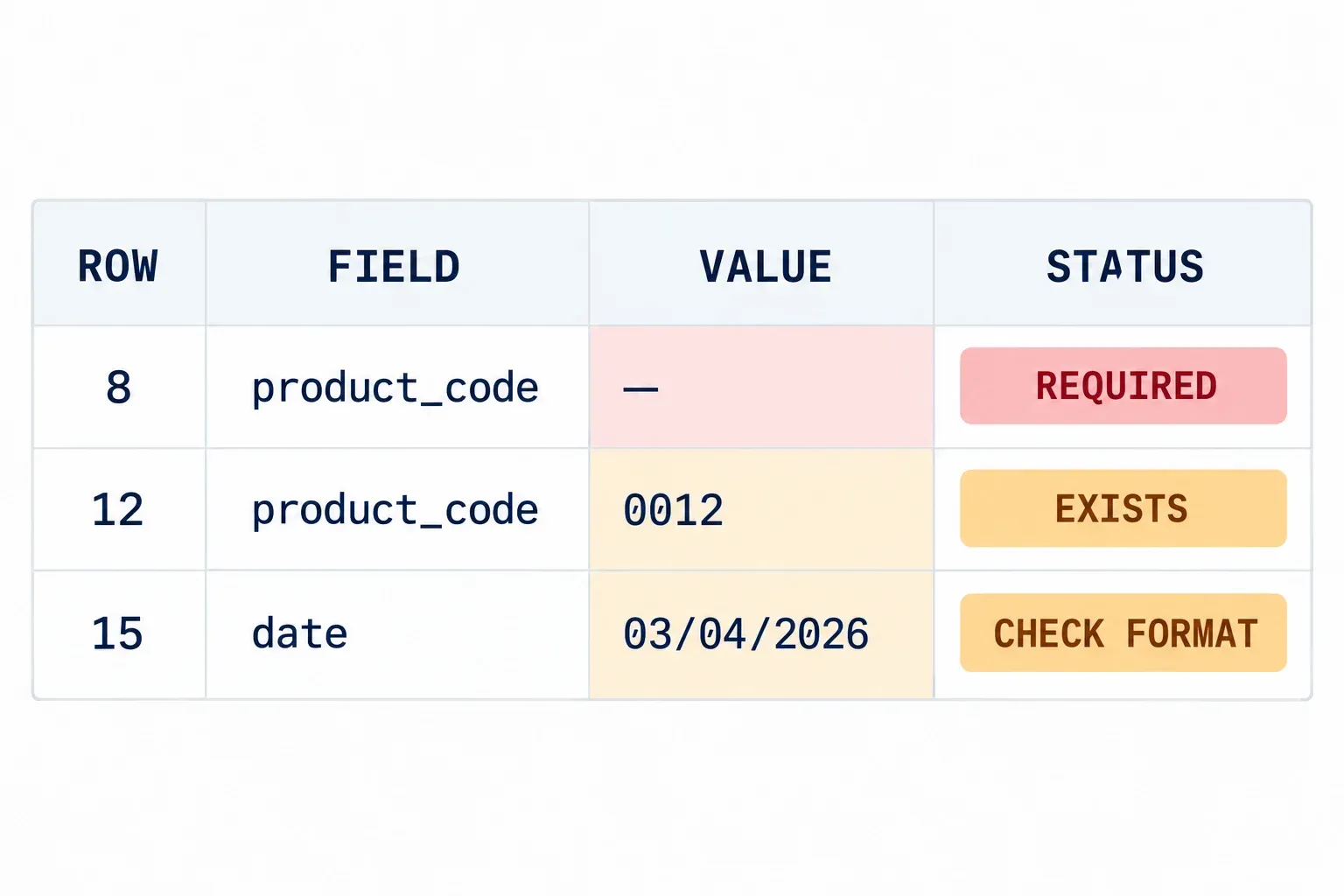Select the date field cell

point(397,634)
